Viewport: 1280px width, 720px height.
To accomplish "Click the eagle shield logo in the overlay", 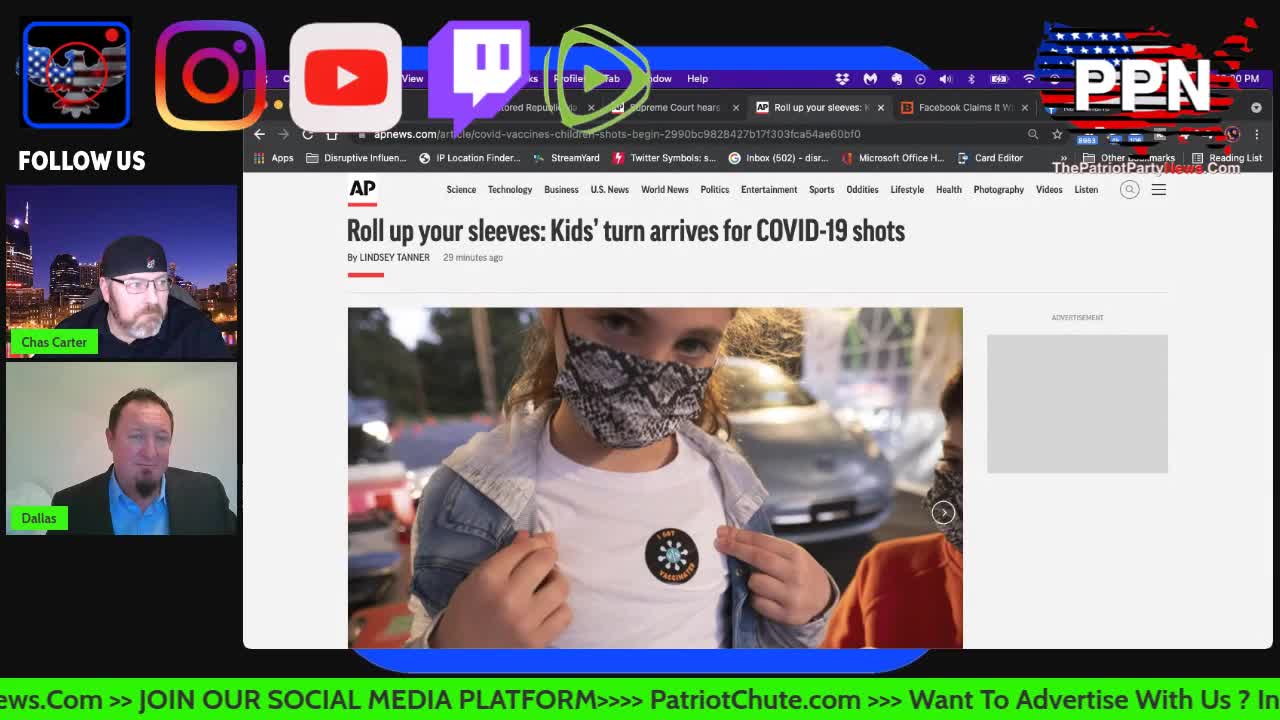I will (x=76, y=75).
